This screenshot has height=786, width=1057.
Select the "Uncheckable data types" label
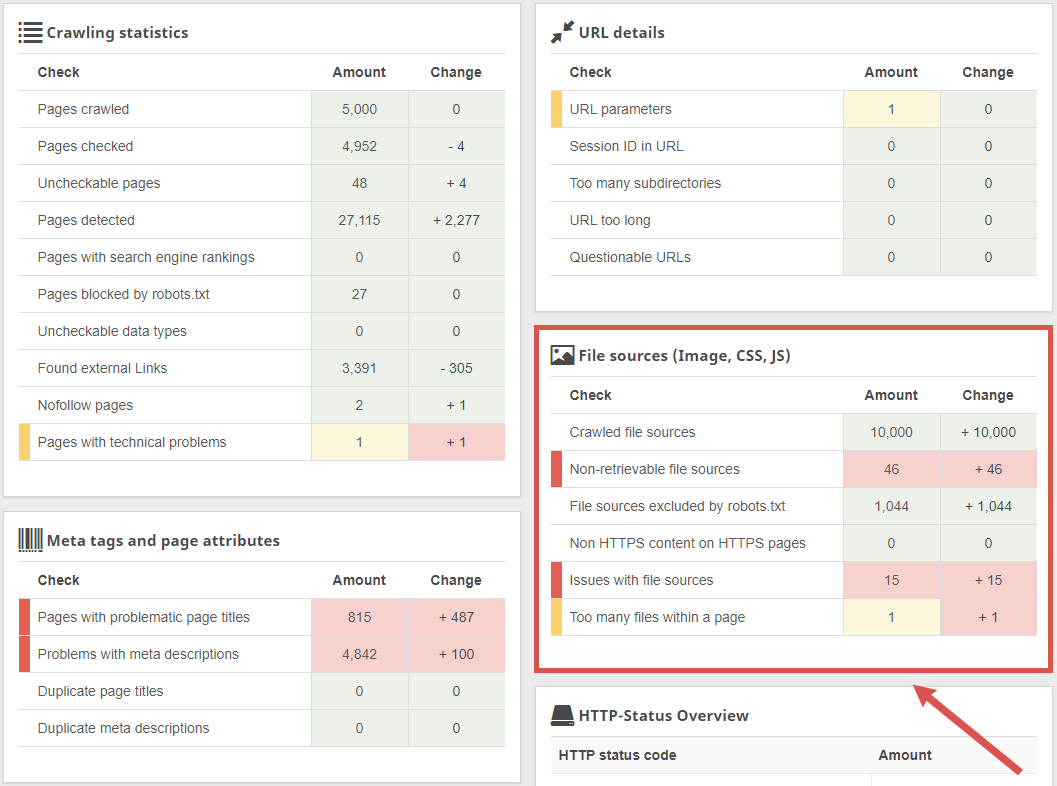[x=112, y=332]
